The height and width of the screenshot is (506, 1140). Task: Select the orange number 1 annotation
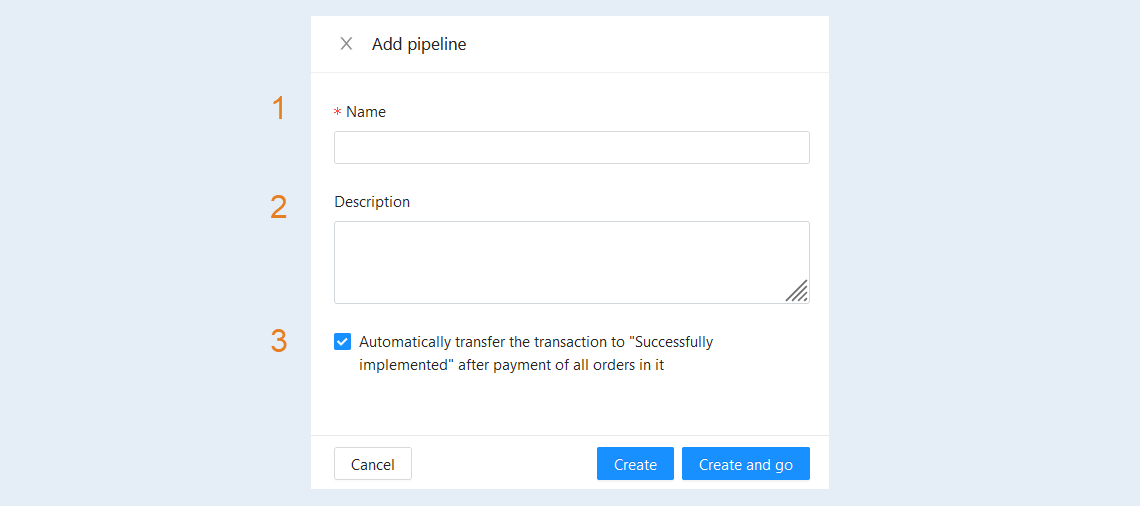pyautogui.click(x=278, y=108)
